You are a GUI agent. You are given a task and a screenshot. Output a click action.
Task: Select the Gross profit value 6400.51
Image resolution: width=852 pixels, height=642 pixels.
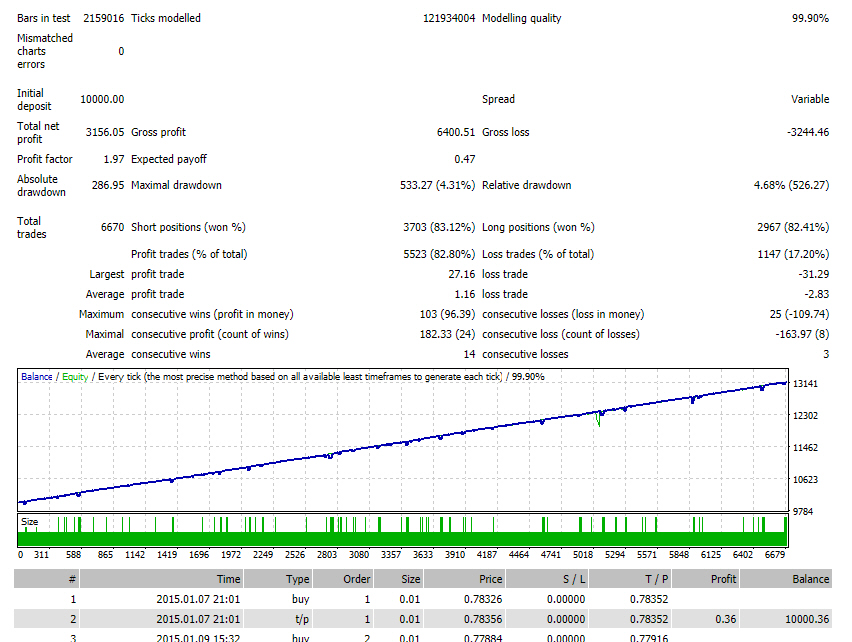(x=456, y=132)
